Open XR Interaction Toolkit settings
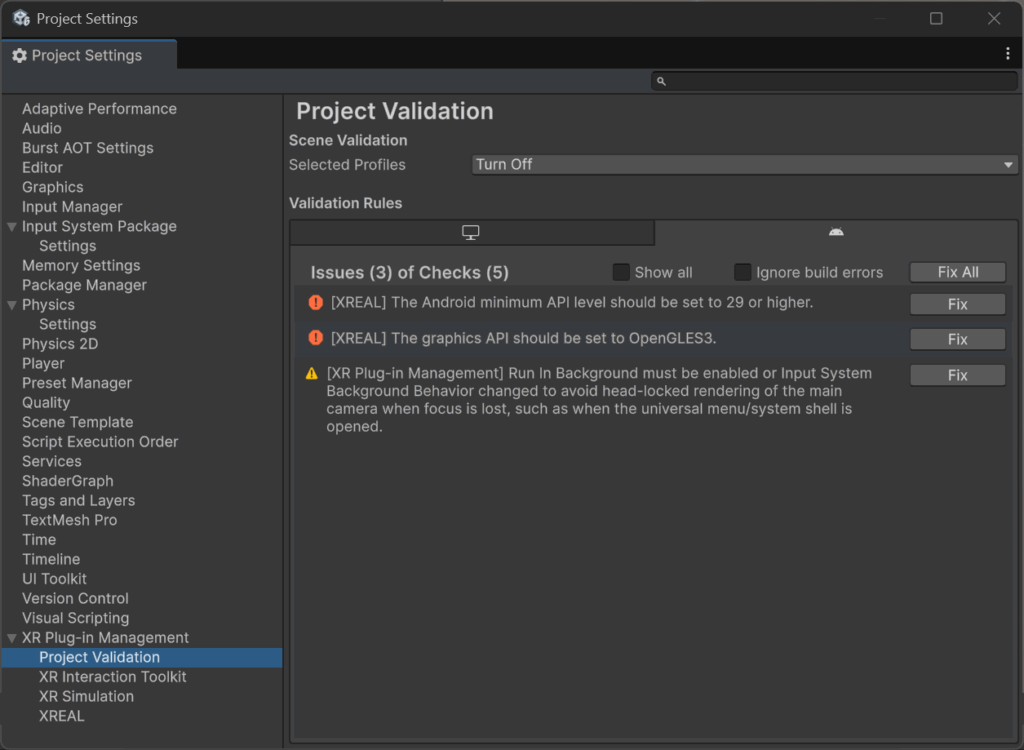The height and width of the screenshot is (750, 1024). (112, 677)
